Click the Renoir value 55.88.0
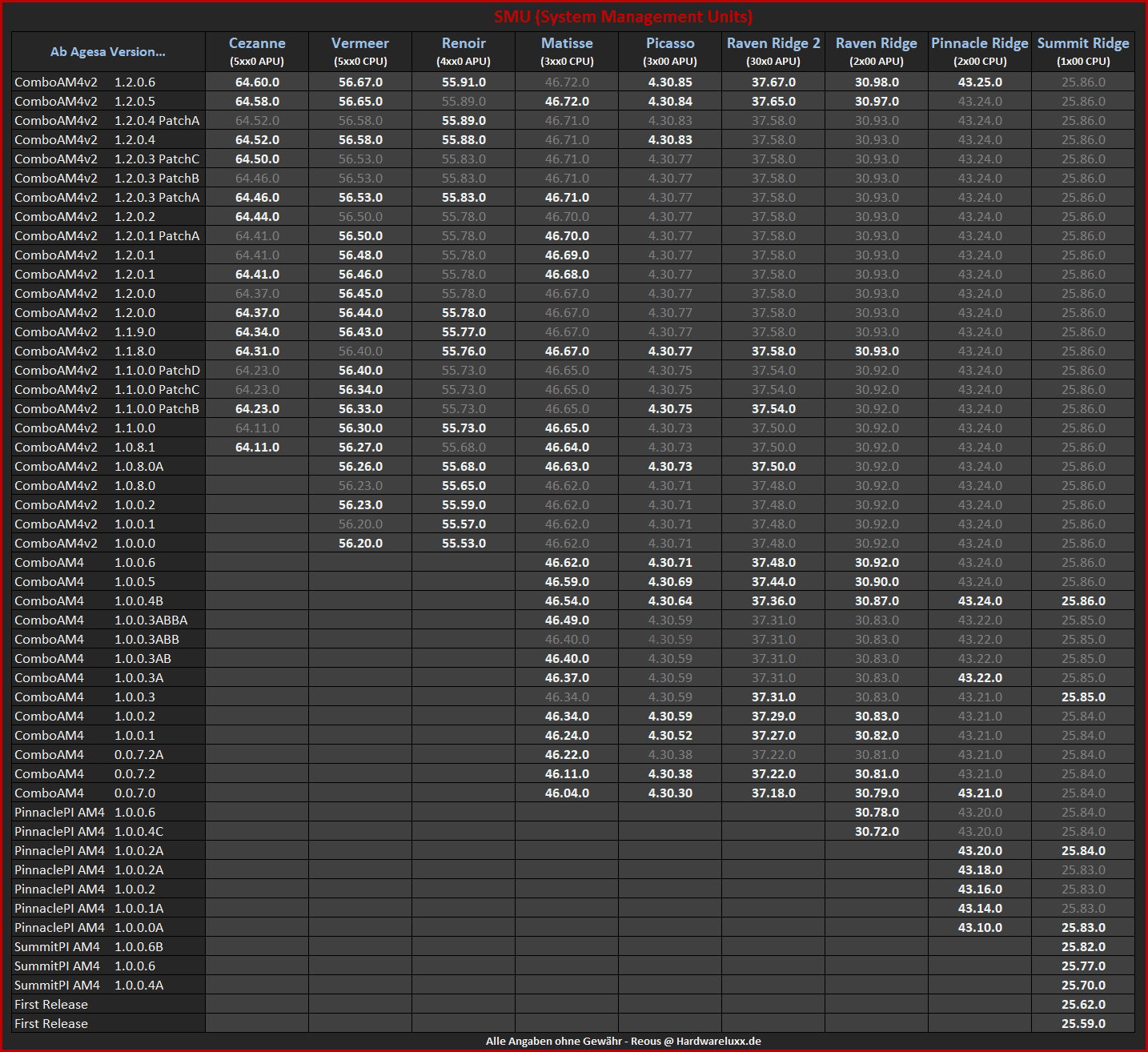The height and width of the screenshot is (1052, 1148). click(464, 139)
